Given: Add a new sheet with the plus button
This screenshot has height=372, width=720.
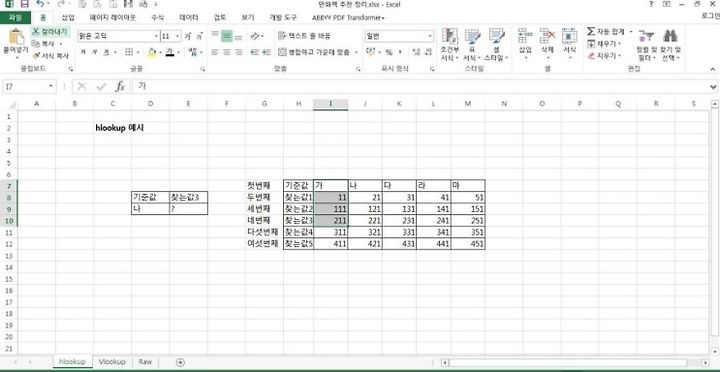Looking at the screenshot, I should point(180,362).
